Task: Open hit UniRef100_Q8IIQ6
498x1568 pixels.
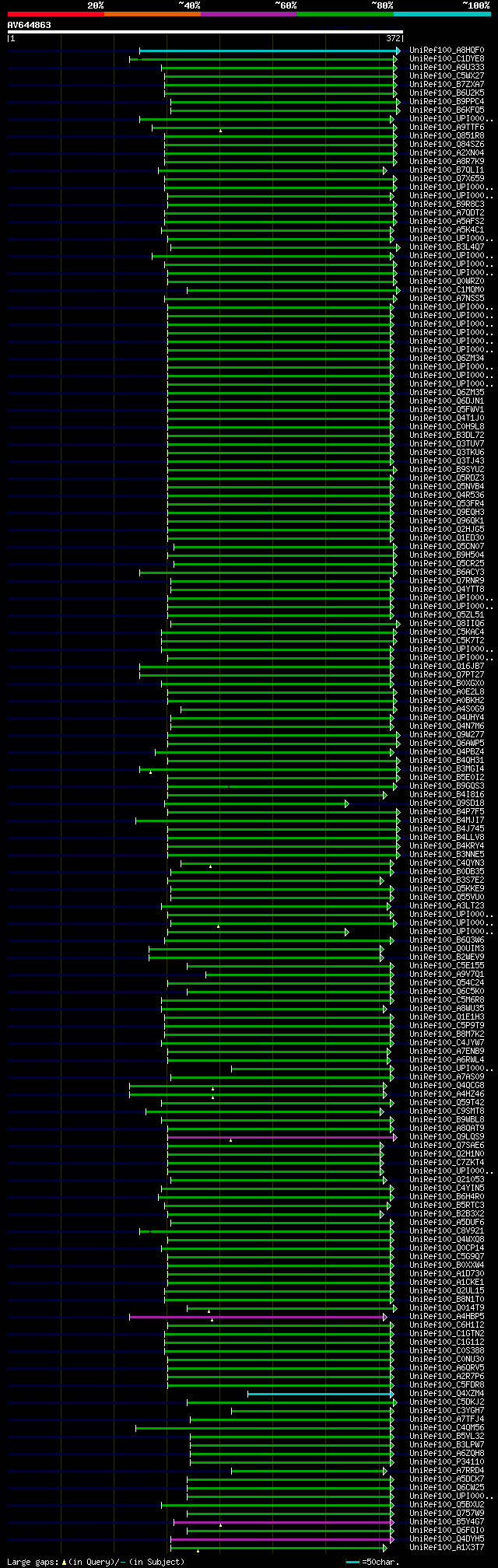Action: click(x=447, y=624)
